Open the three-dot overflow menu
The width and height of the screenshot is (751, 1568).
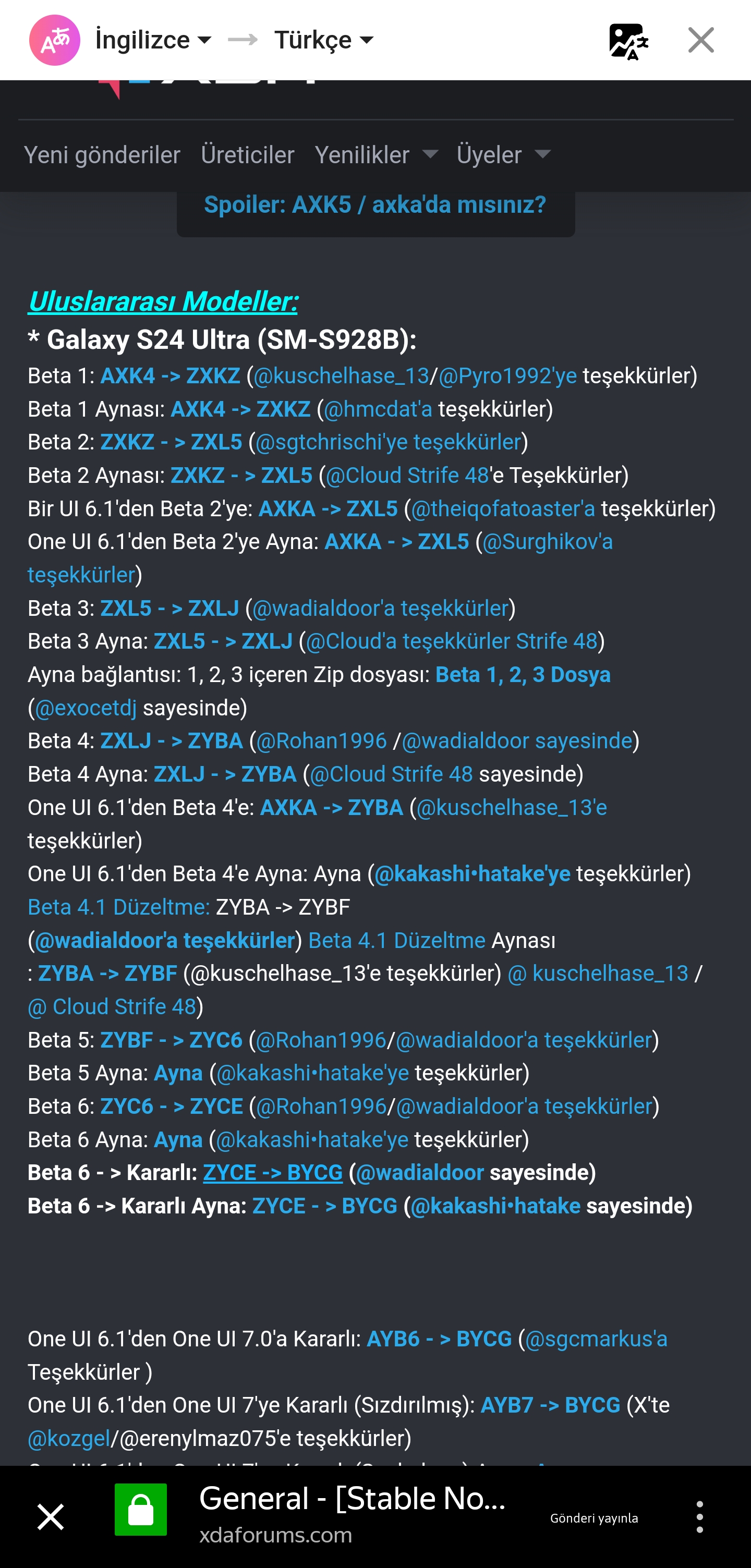(x=700, y=1516)
